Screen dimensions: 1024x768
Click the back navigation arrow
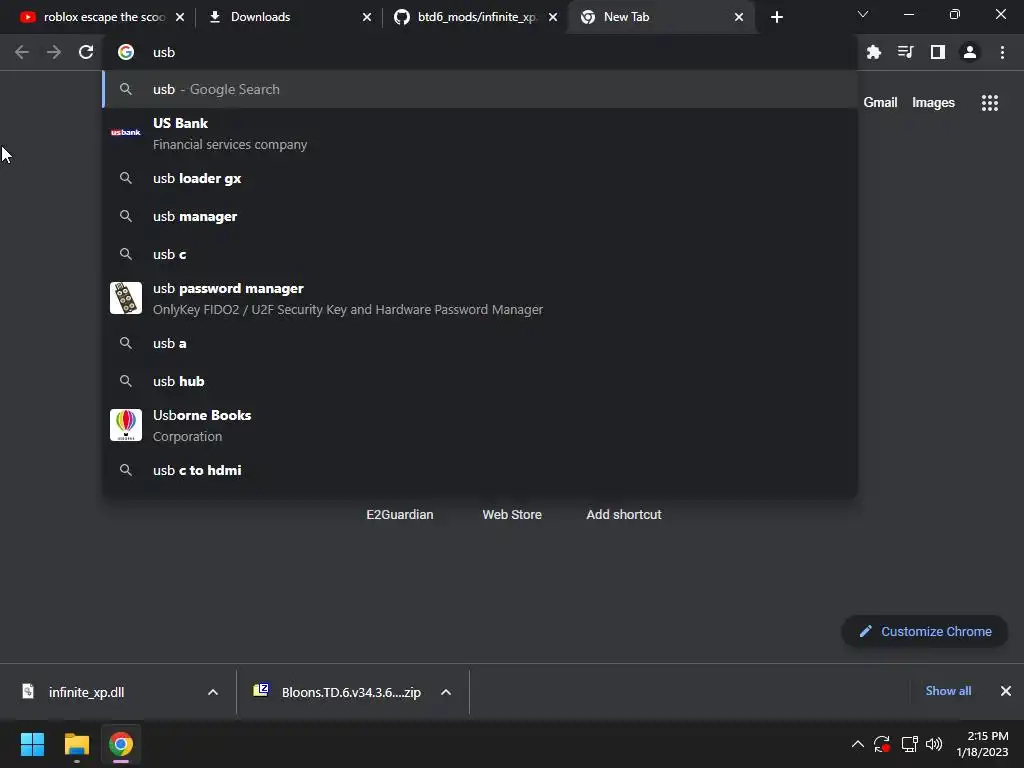click(22, 52)
